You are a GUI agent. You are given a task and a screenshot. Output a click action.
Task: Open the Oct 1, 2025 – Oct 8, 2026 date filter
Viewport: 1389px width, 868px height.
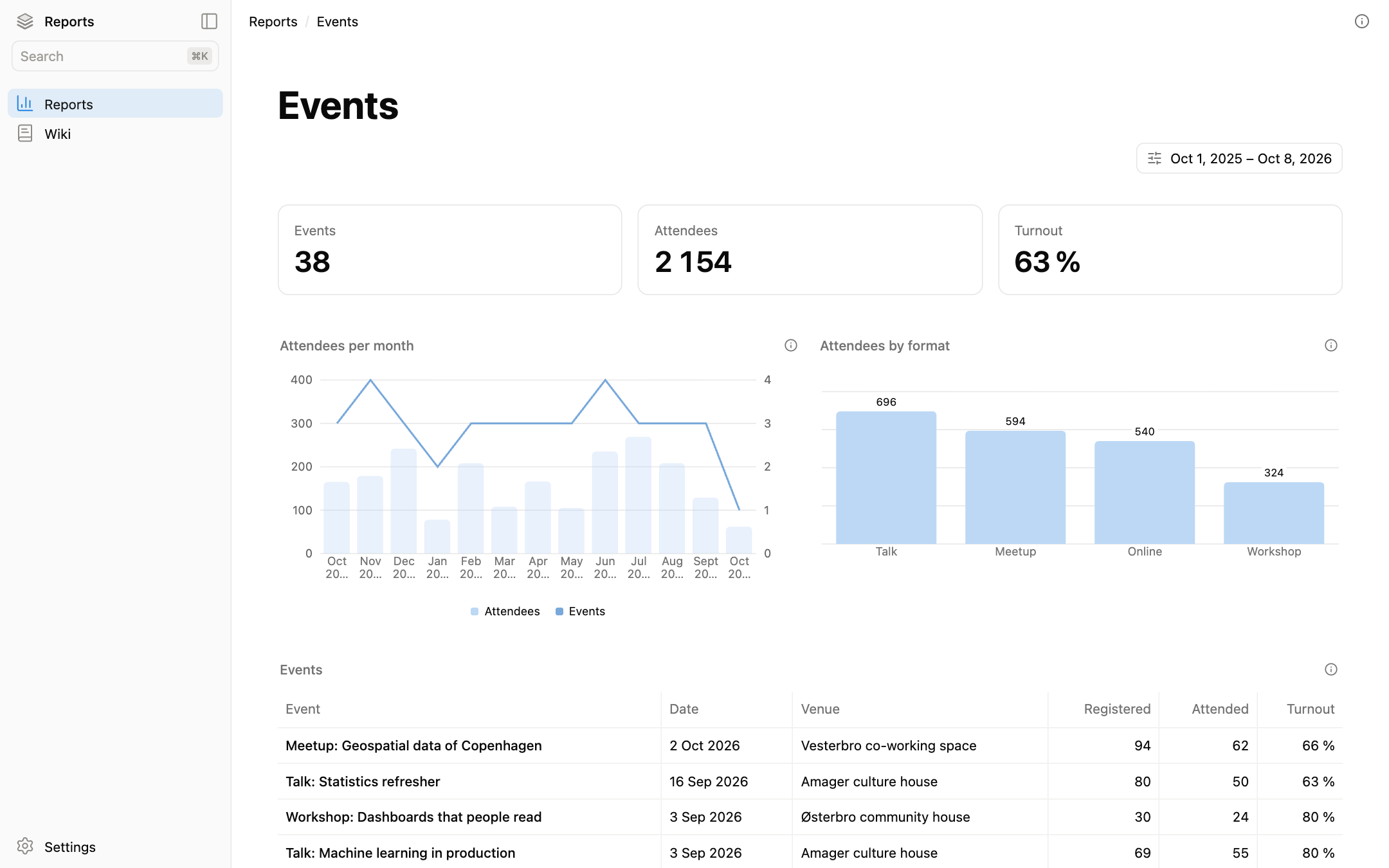click(x=1239, y=158)
